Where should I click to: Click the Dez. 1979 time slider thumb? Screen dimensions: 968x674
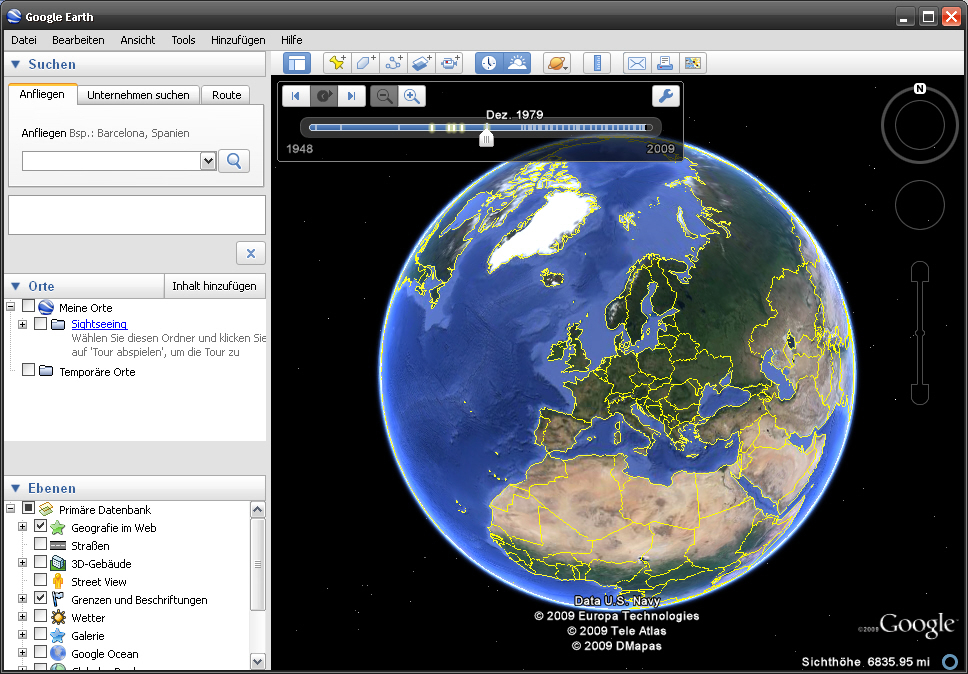tap(486, 137)
